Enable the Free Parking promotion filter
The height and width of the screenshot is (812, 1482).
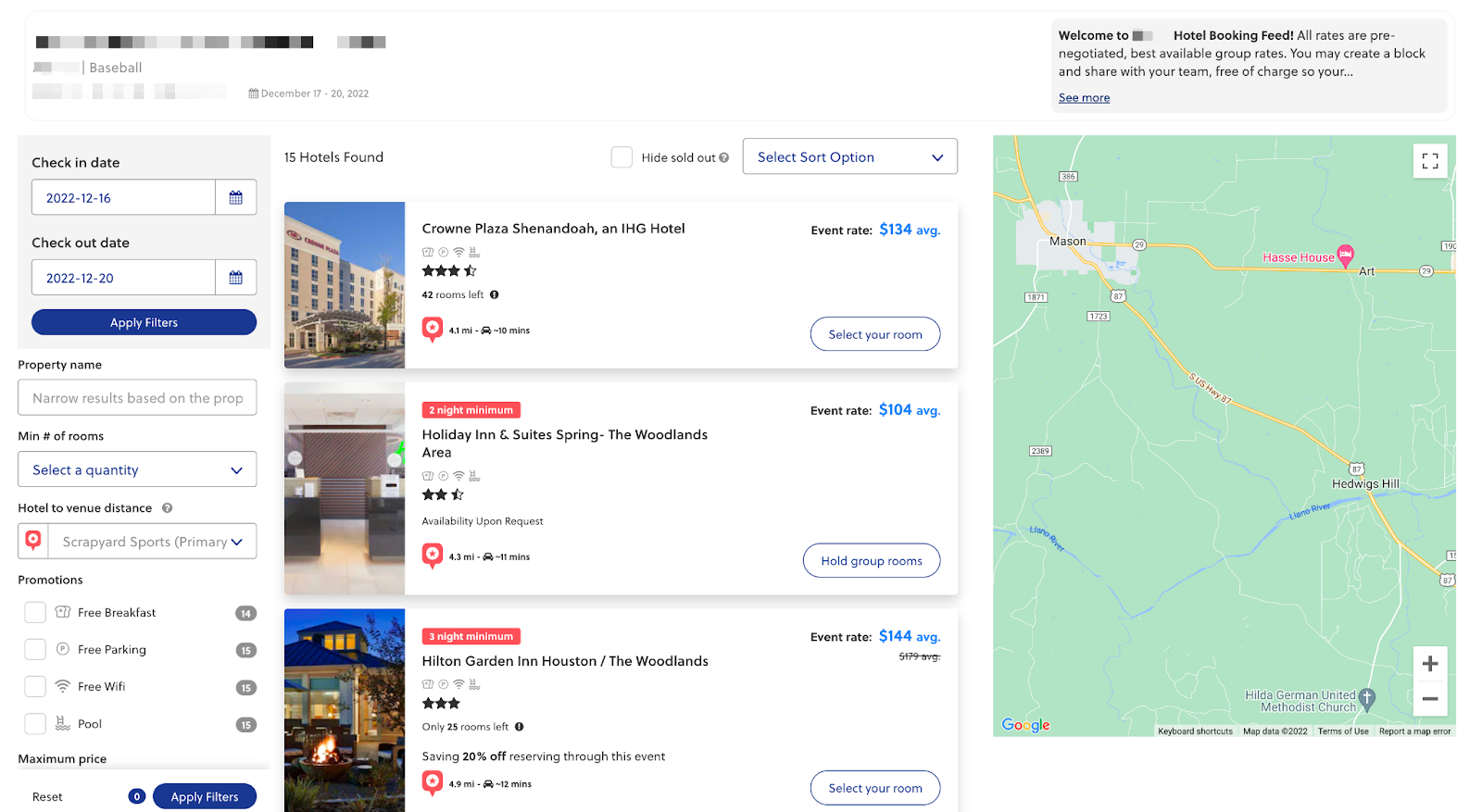click(x=35, y=649)
